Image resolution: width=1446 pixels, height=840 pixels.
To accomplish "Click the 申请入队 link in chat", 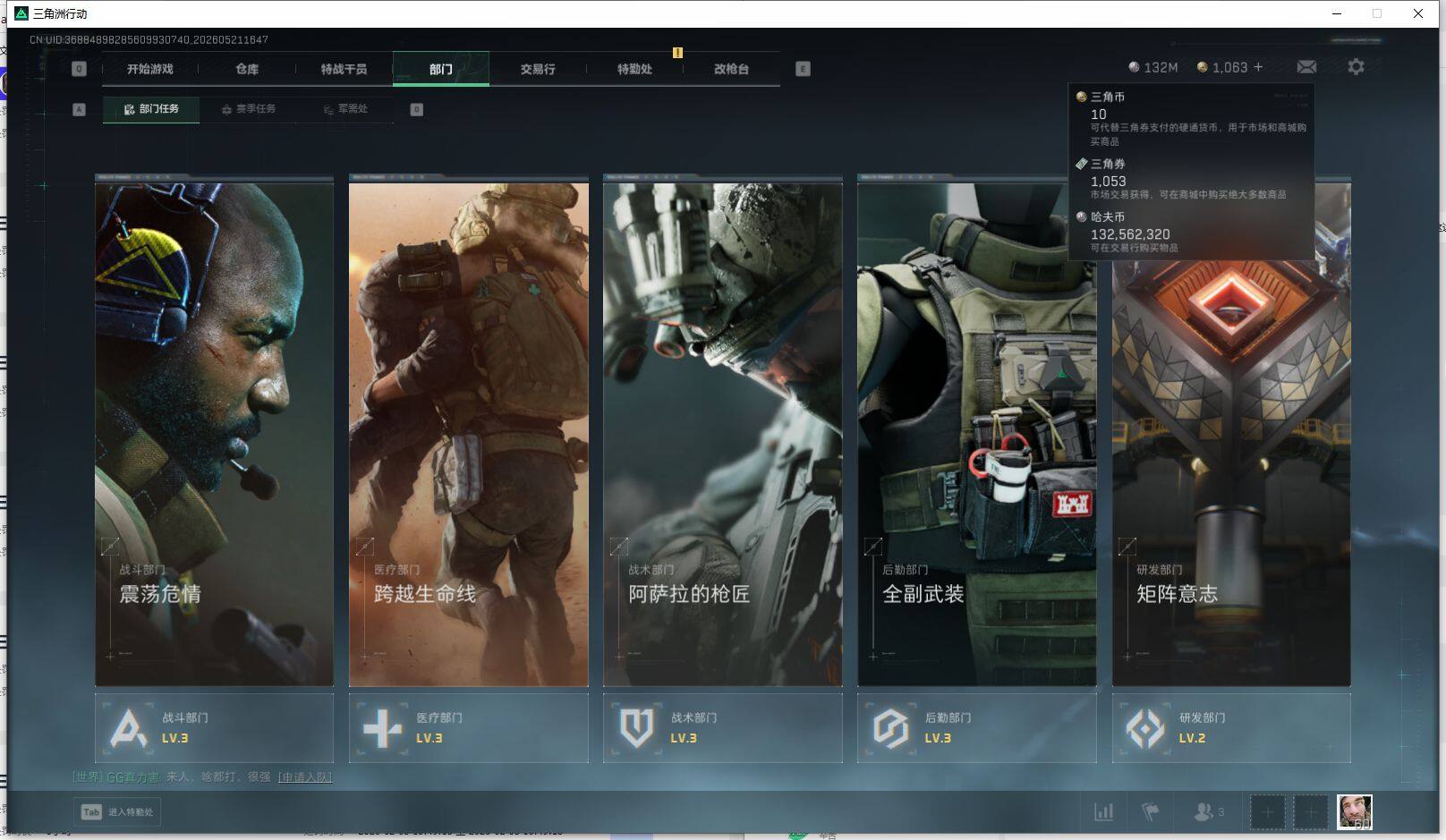I will tap(305, 777).
